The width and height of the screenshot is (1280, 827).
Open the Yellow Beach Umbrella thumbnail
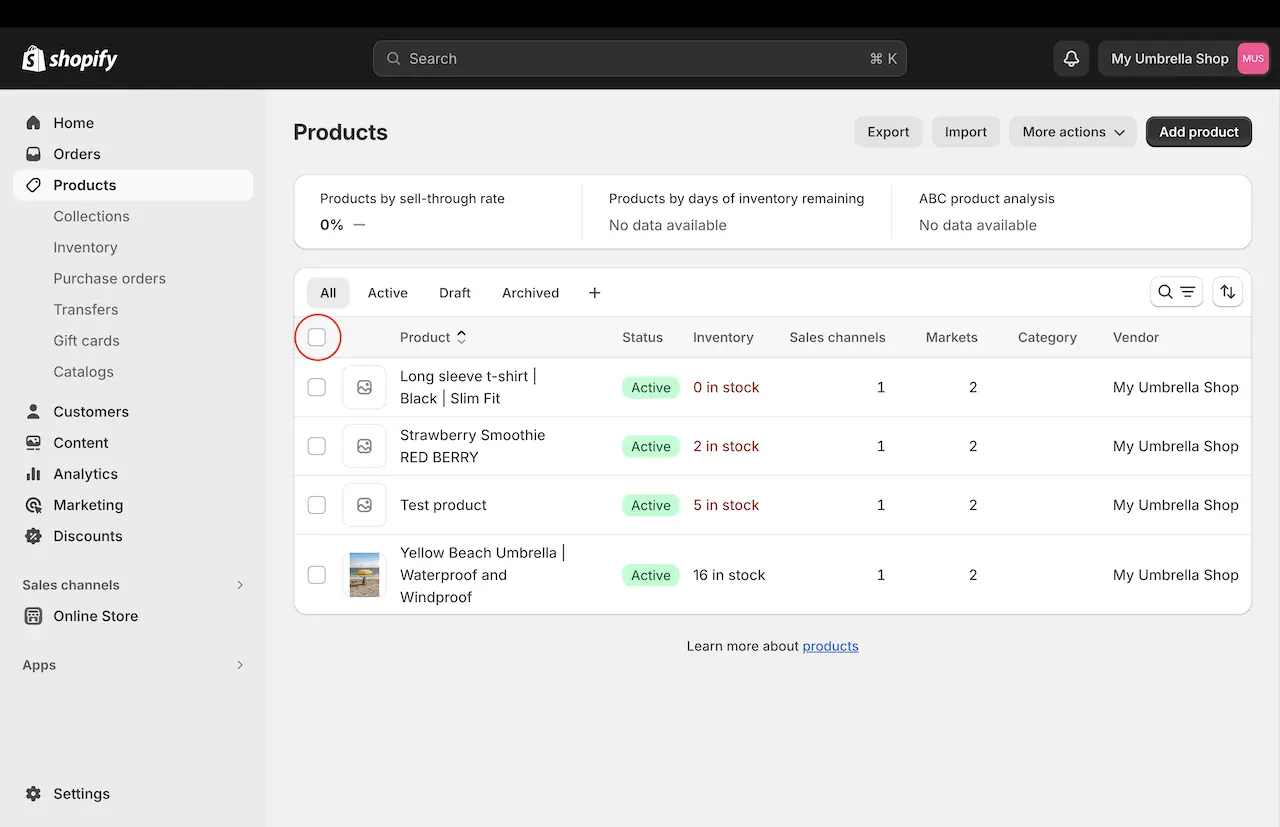click(364, 575)
